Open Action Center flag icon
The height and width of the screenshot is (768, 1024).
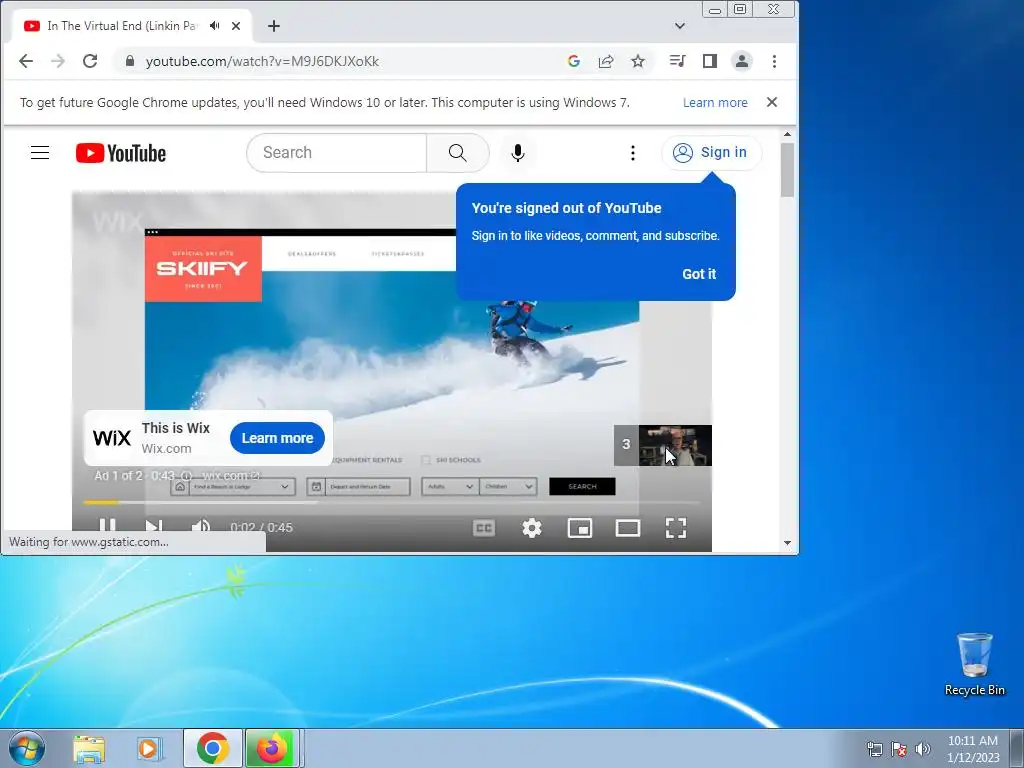click(899, 749)
